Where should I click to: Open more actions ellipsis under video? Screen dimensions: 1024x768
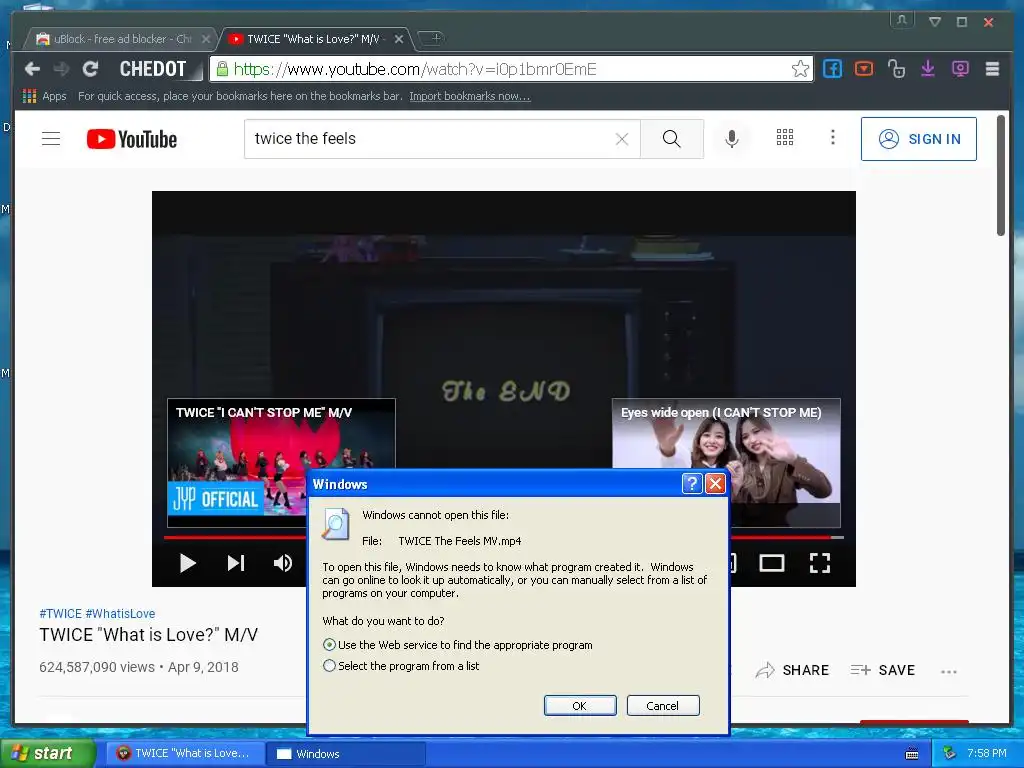pyautogui.click(x=948, y=671)
